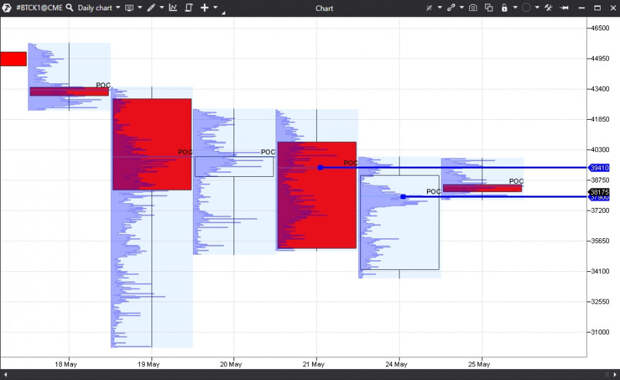620x380 pixels.
Task: Click the 35650 price axis label
Action: [600, 241]
